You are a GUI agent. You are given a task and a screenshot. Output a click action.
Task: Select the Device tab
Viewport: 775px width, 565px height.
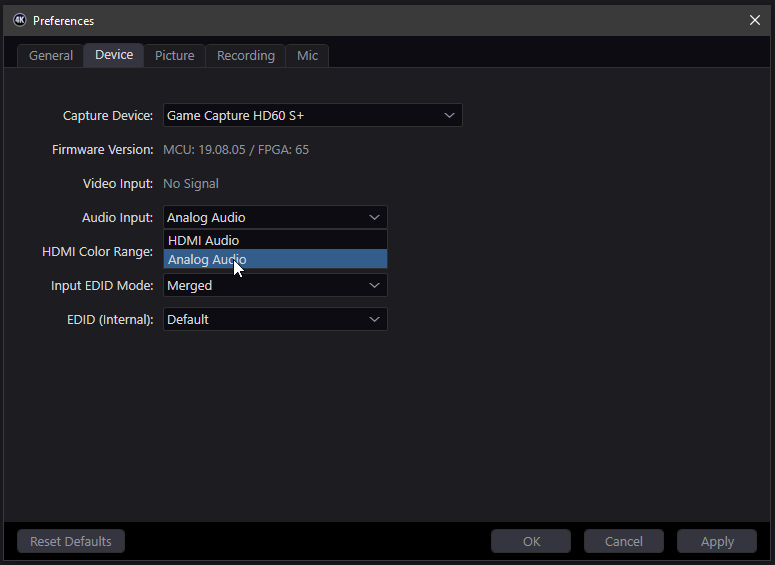tap(114, 55)
